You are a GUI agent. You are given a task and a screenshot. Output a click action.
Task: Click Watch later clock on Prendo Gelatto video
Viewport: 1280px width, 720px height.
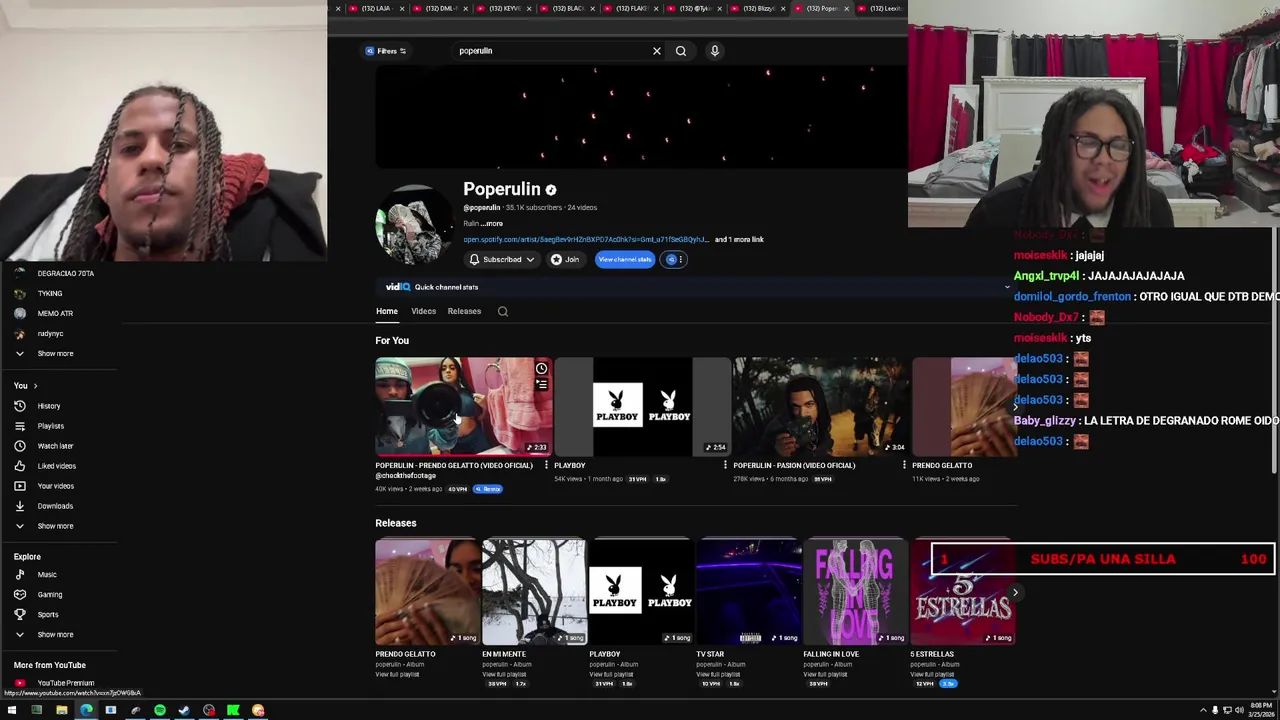(541, 369)
